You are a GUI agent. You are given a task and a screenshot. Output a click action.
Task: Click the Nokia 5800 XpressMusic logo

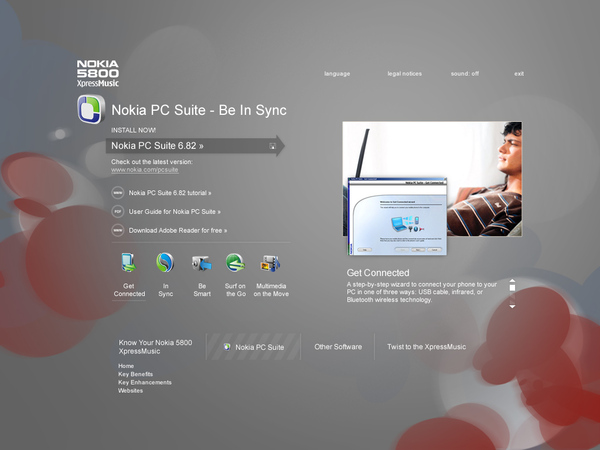pos(98,73)
